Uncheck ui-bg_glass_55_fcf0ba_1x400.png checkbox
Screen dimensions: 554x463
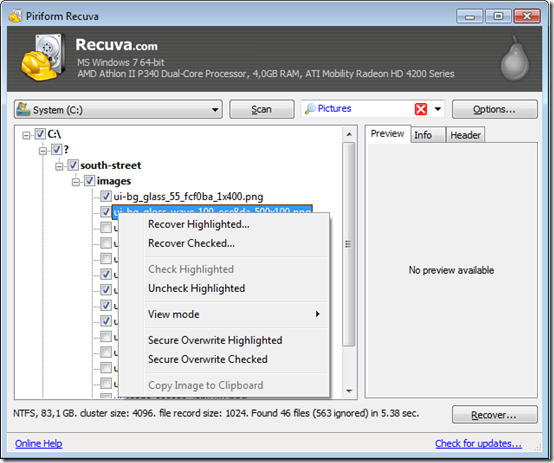pos(106,196)
